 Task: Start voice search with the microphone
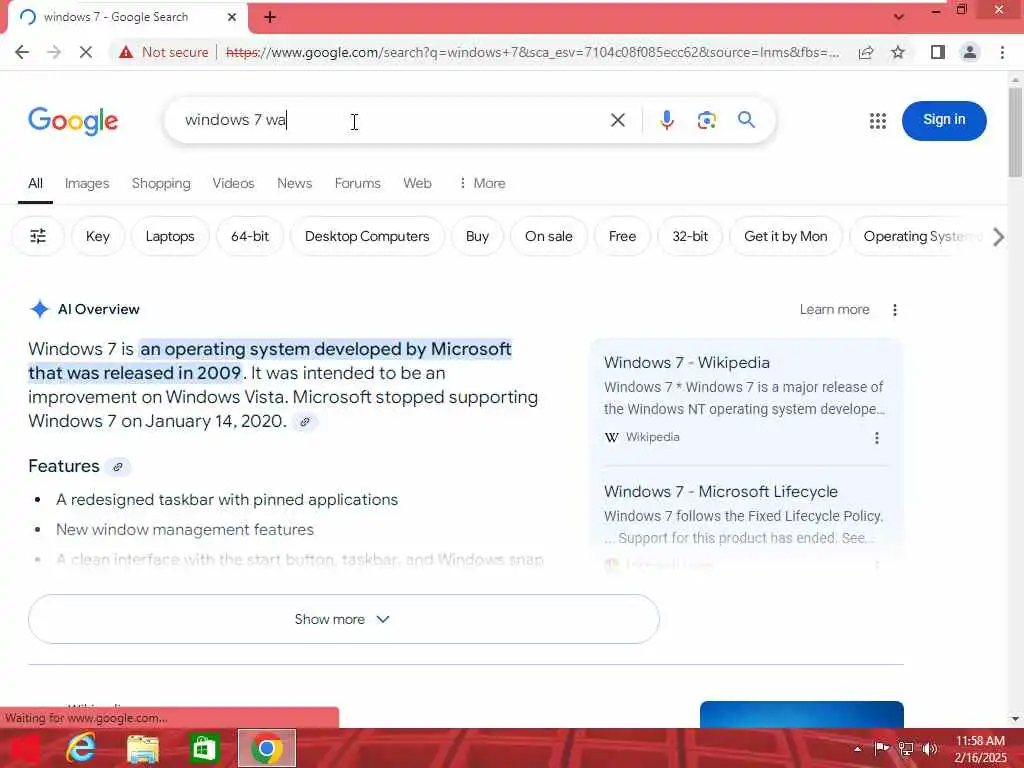[667, 120]
